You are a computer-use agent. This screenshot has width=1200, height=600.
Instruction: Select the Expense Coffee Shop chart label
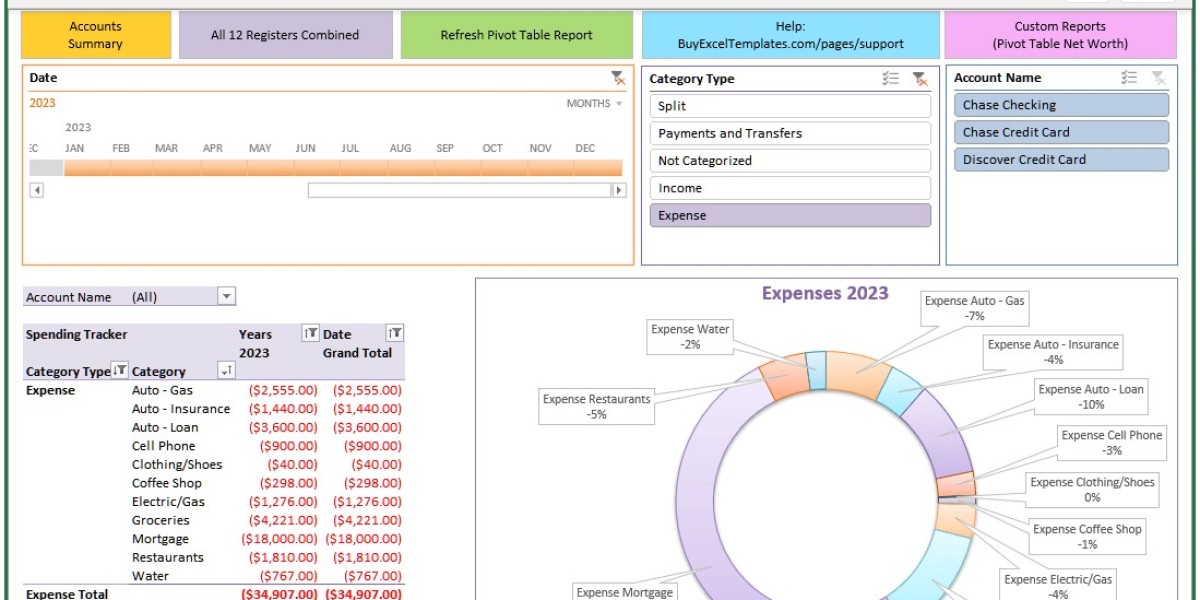point(1087,537)
